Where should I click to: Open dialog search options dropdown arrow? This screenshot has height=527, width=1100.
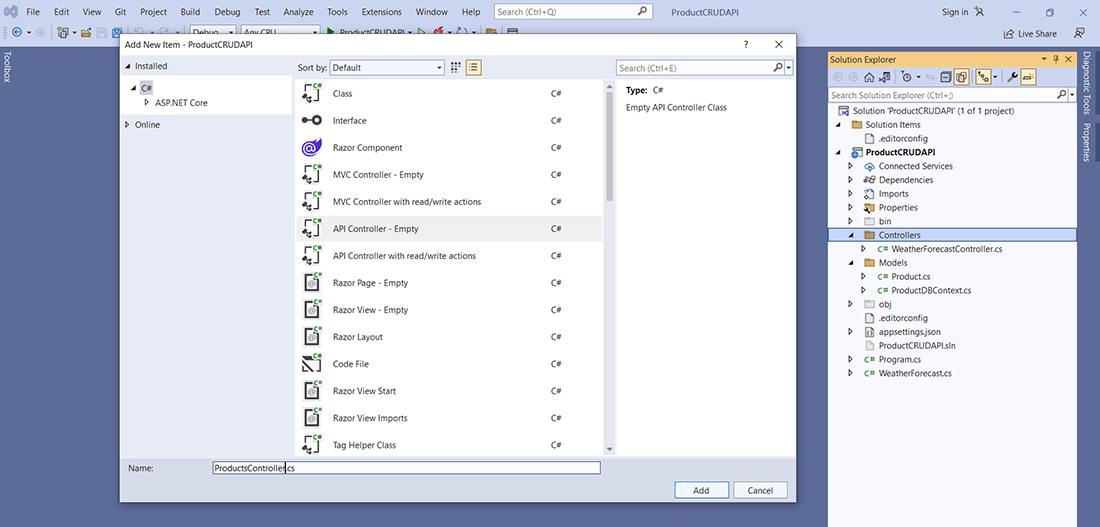pos(789,68)
